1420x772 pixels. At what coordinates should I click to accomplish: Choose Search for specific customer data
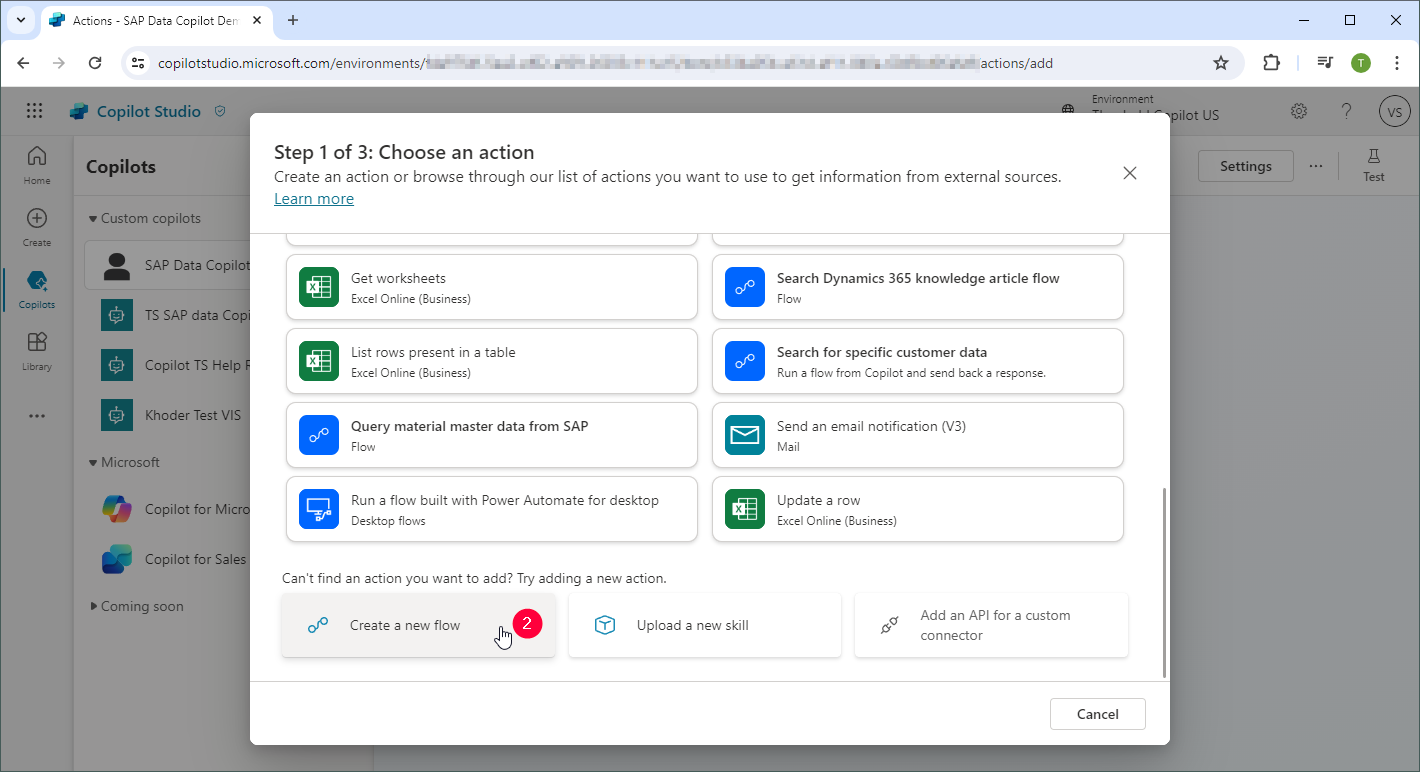[x=882, y=352]
